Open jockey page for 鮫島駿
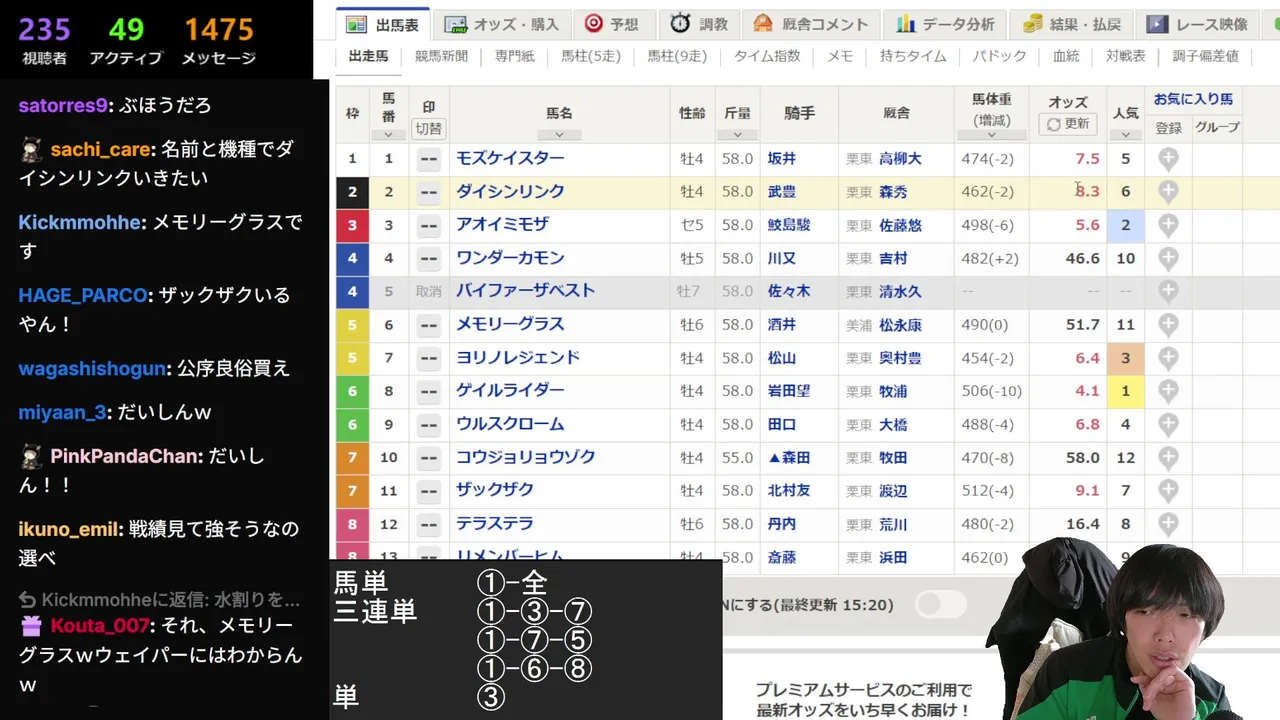This screenshot has width=1280, height=720. point(789,225)
